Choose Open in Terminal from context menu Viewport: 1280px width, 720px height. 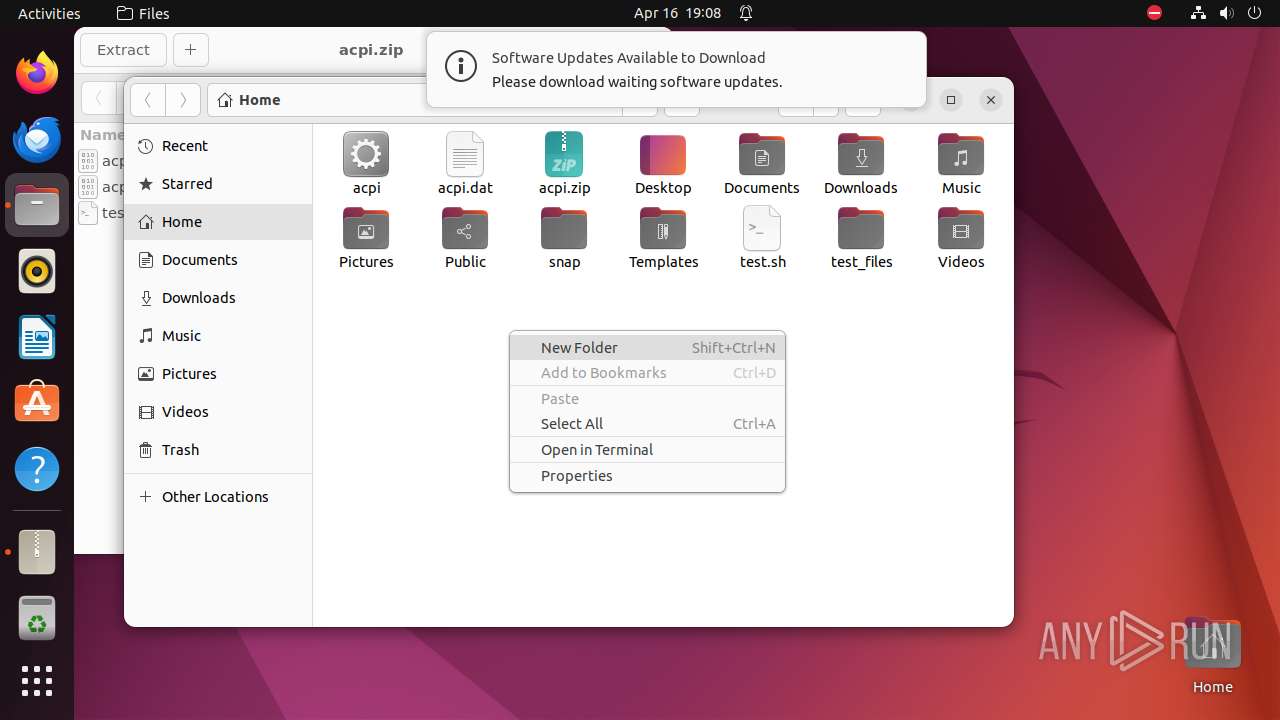point(647,450)
